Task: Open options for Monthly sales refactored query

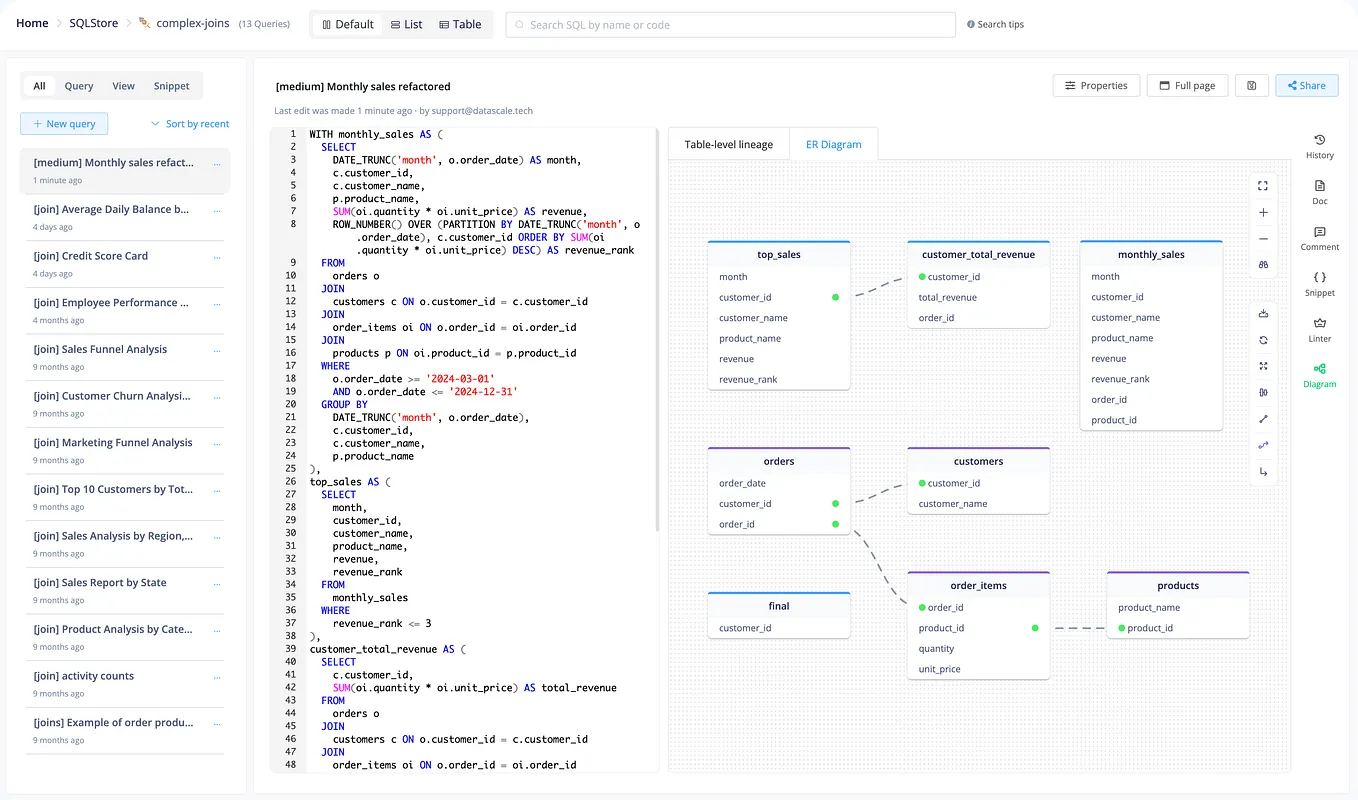Action: click(217, 163)
